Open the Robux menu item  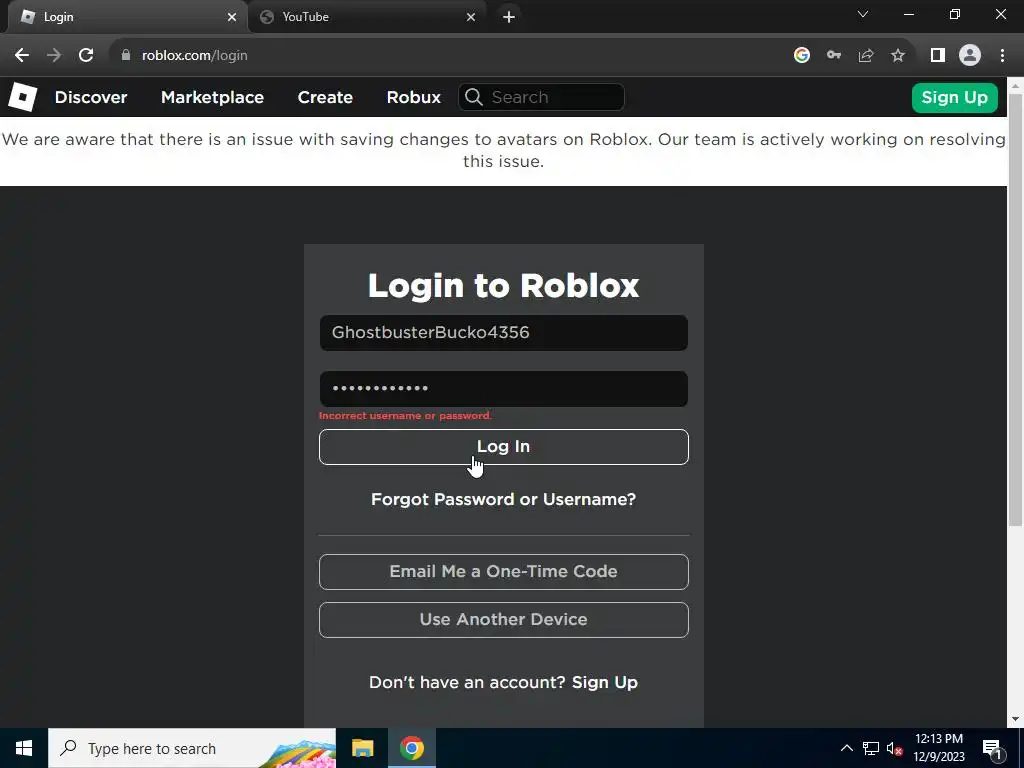click(413, 97)
